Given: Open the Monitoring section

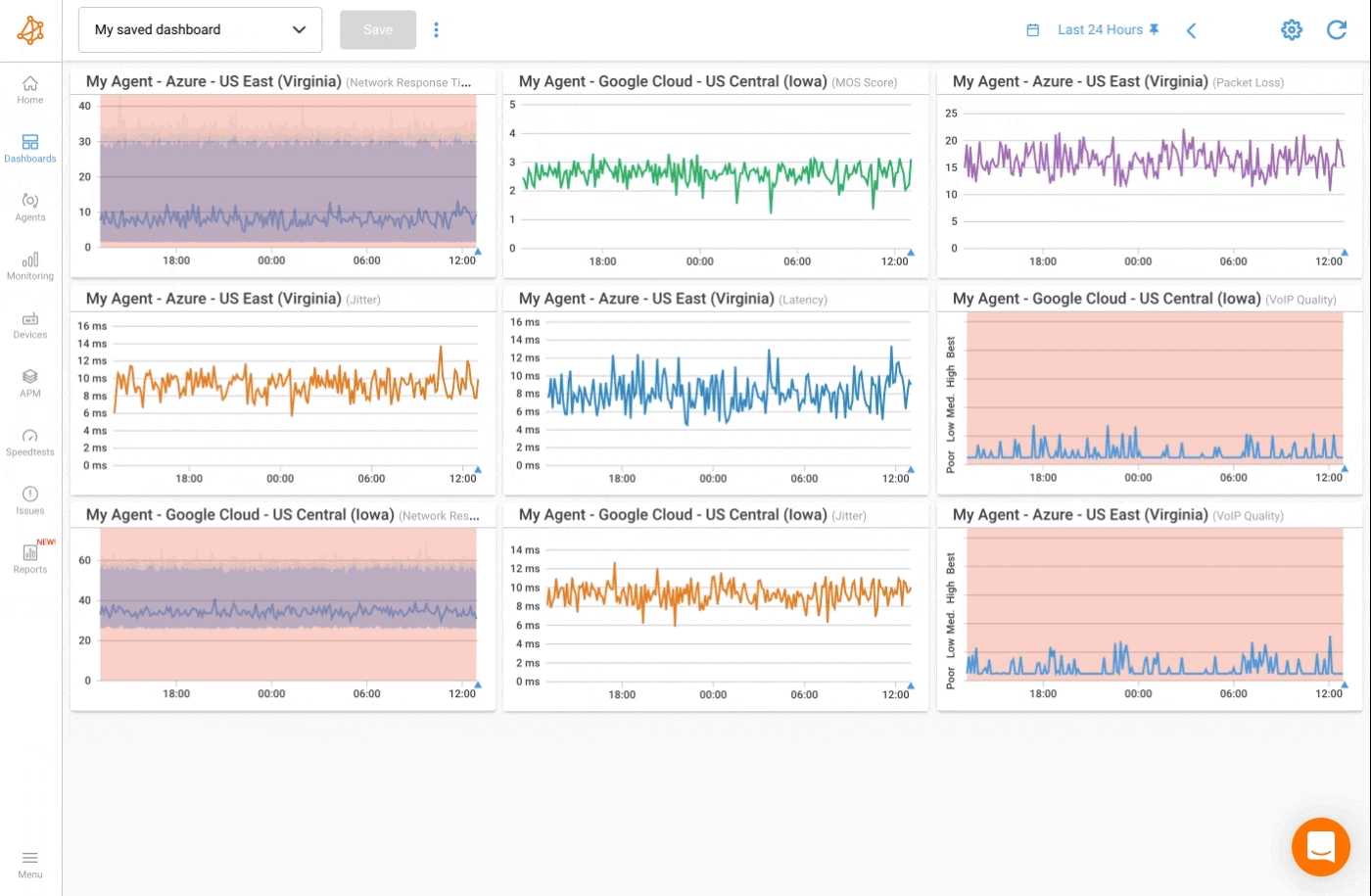Looking at the screenshot, I should (x=30, y=266).
